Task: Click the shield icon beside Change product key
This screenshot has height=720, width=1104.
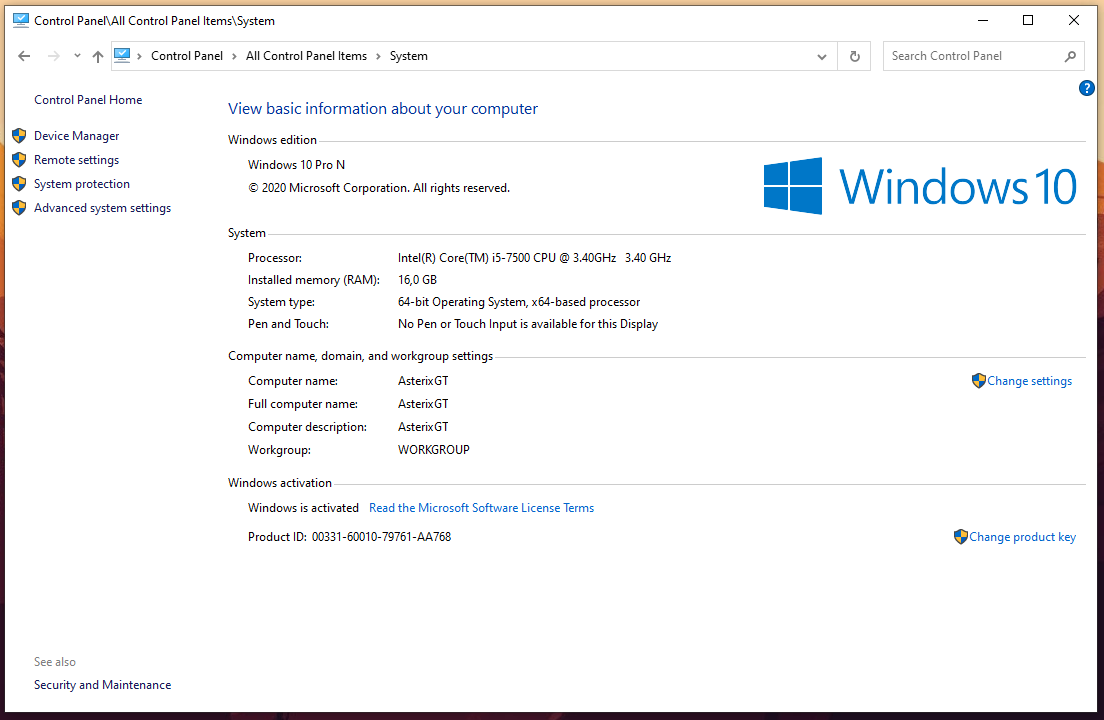Action: [x=961, y=537]
